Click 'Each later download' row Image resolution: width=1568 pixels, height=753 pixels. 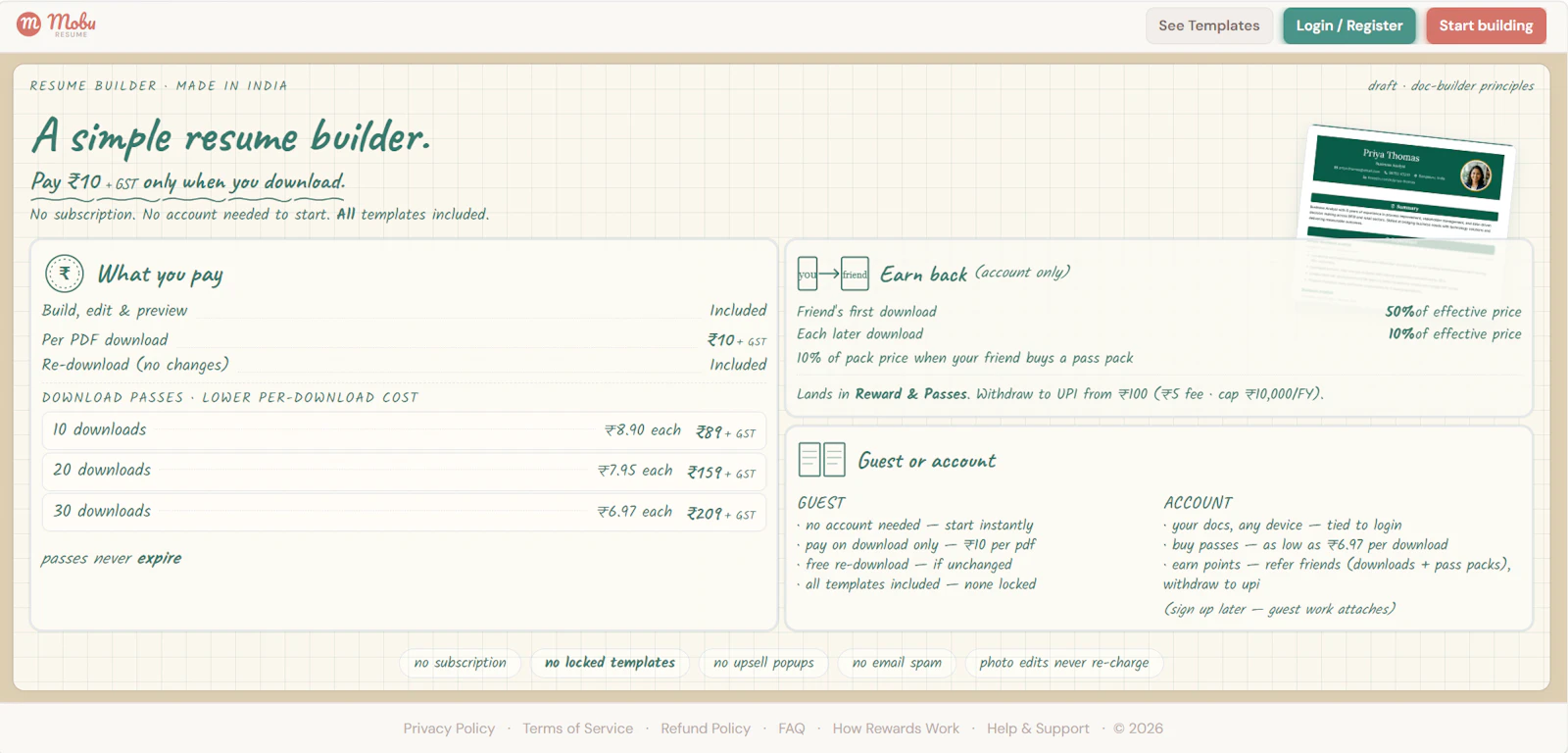point(1159,334)
